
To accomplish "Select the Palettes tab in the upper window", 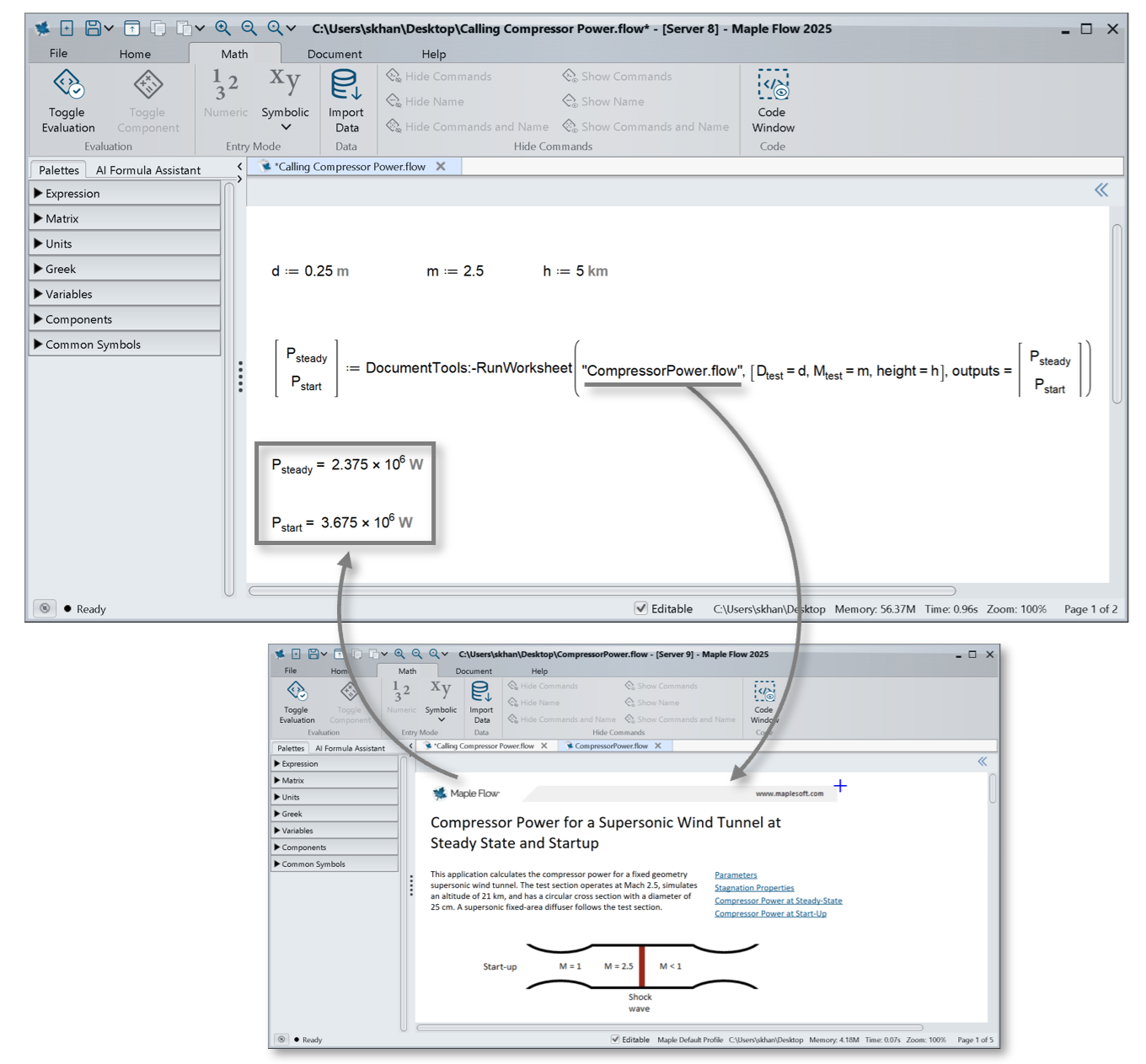I will point(59,169).
